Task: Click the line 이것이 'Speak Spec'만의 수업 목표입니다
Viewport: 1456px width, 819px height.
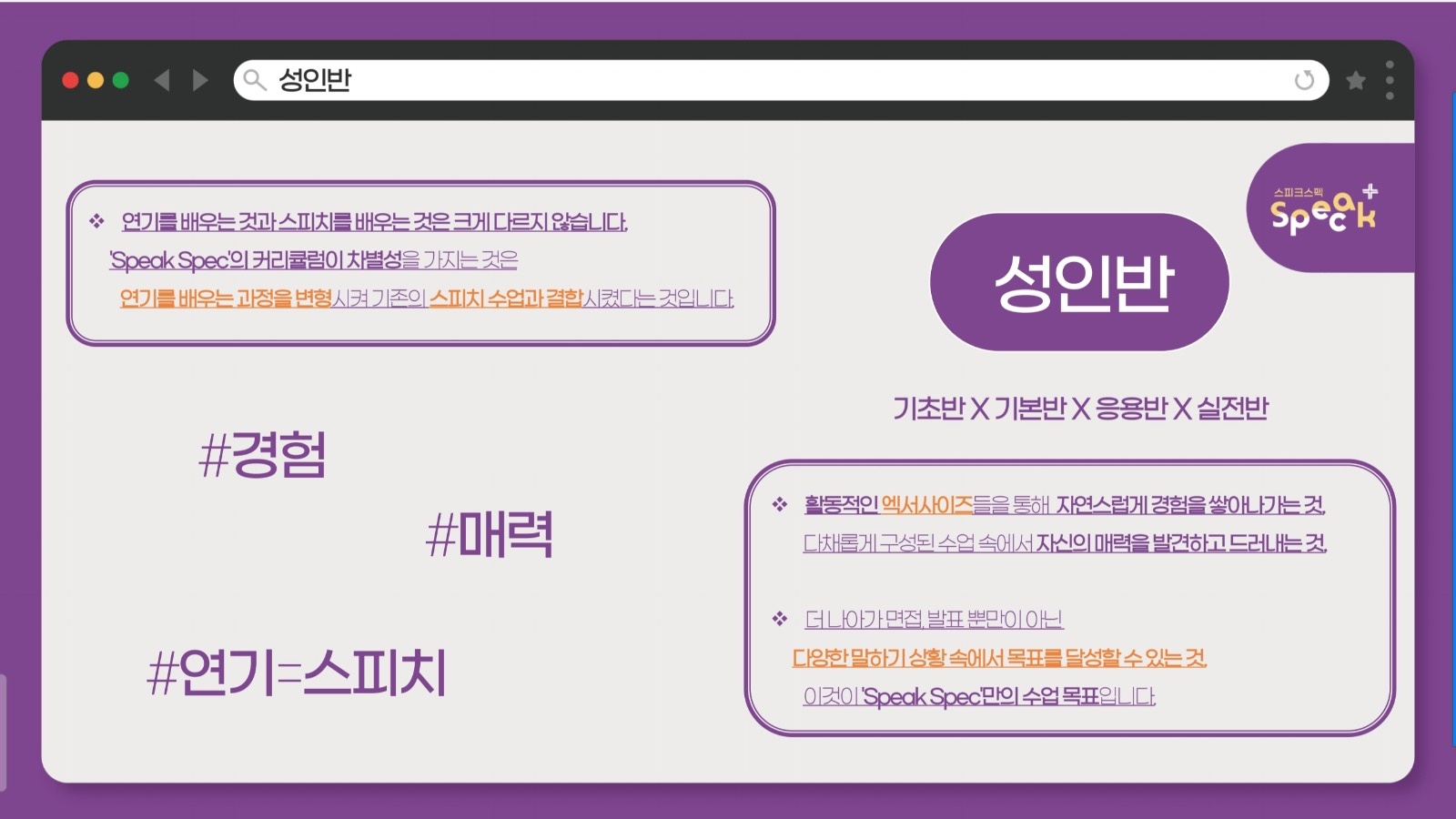Action: point(979,697)
